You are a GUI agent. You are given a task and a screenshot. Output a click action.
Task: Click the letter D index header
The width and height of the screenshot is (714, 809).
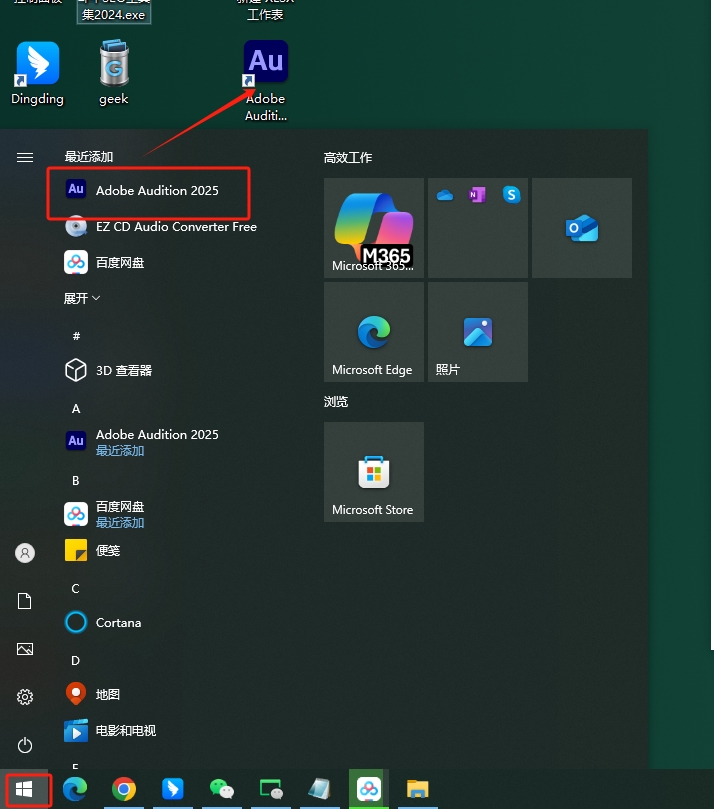(x=76, y=661)
